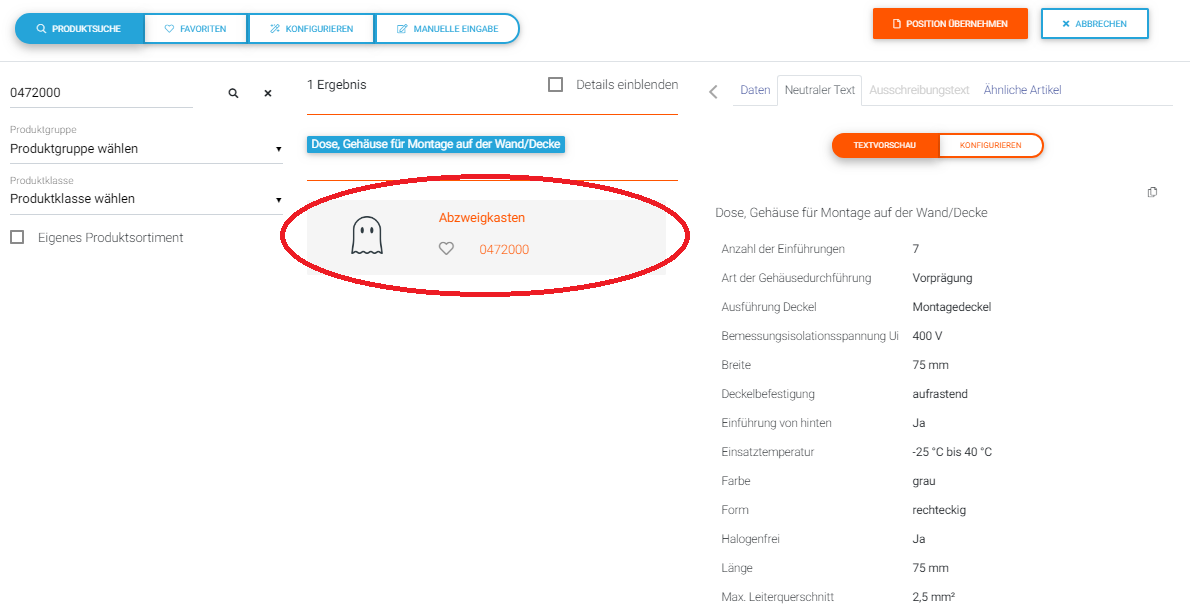Open the Favoriten tab with heart icon

click(x=195, y=29)
